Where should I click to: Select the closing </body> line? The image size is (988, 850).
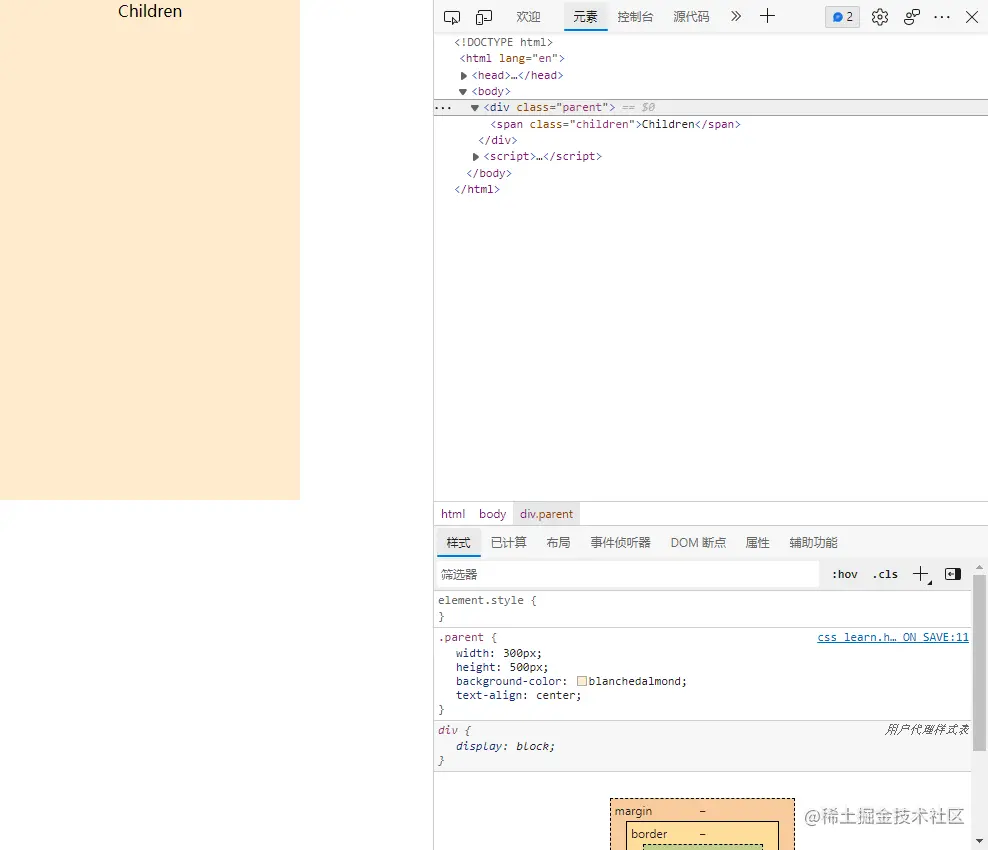pos(489,173)
